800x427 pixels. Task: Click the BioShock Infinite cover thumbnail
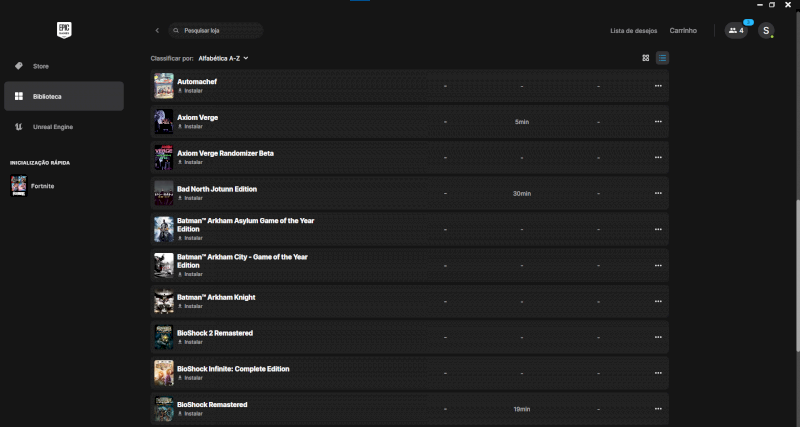pos(164,373)
